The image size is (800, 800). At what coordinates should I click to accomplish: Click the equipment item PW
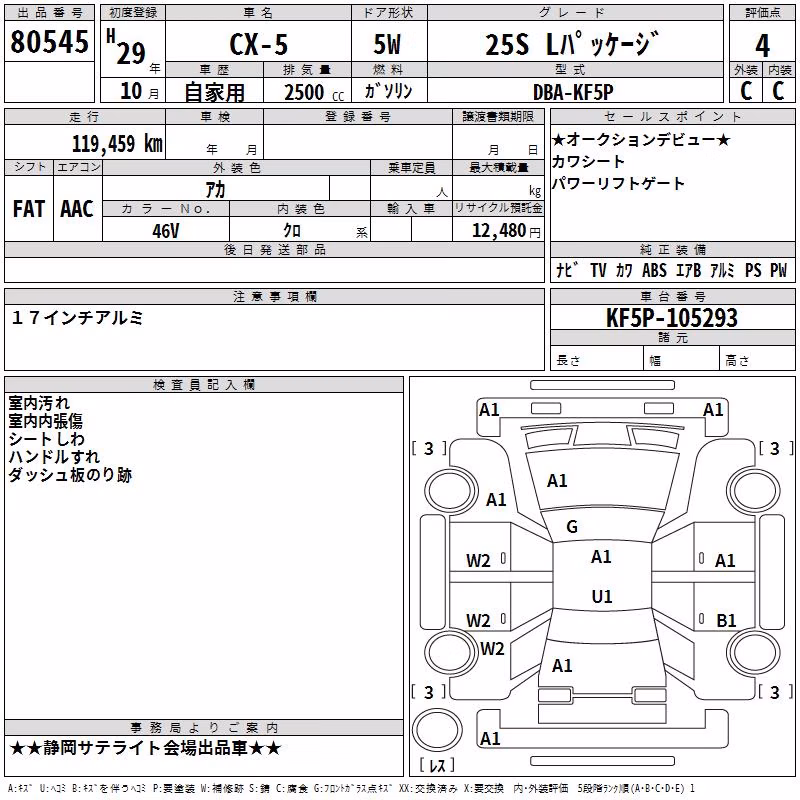point(779,270)
